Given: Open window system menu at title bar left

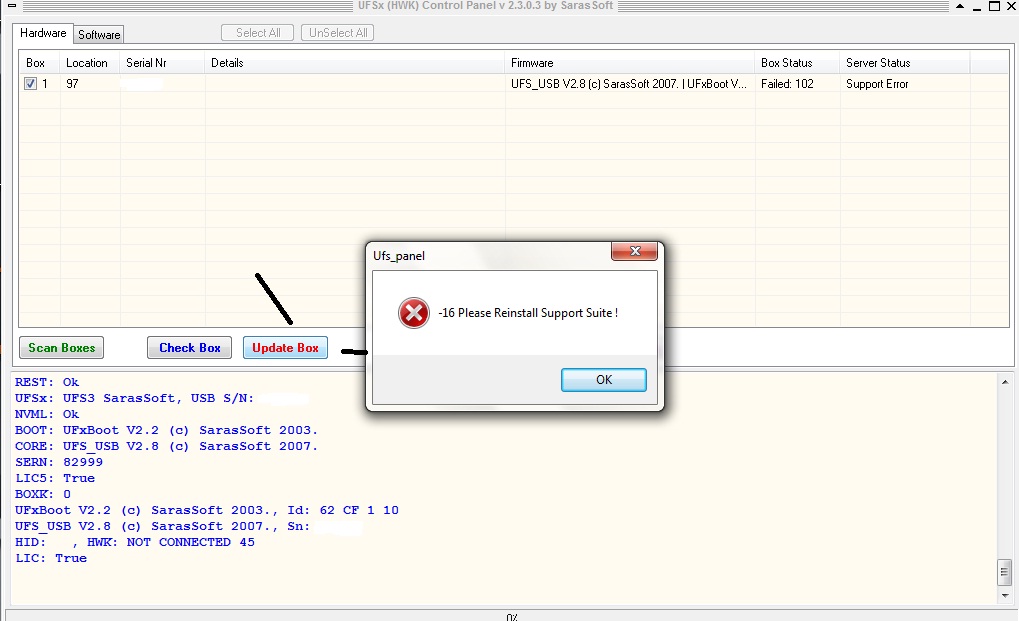Looking at the screenshot, I should pos(12,6).
